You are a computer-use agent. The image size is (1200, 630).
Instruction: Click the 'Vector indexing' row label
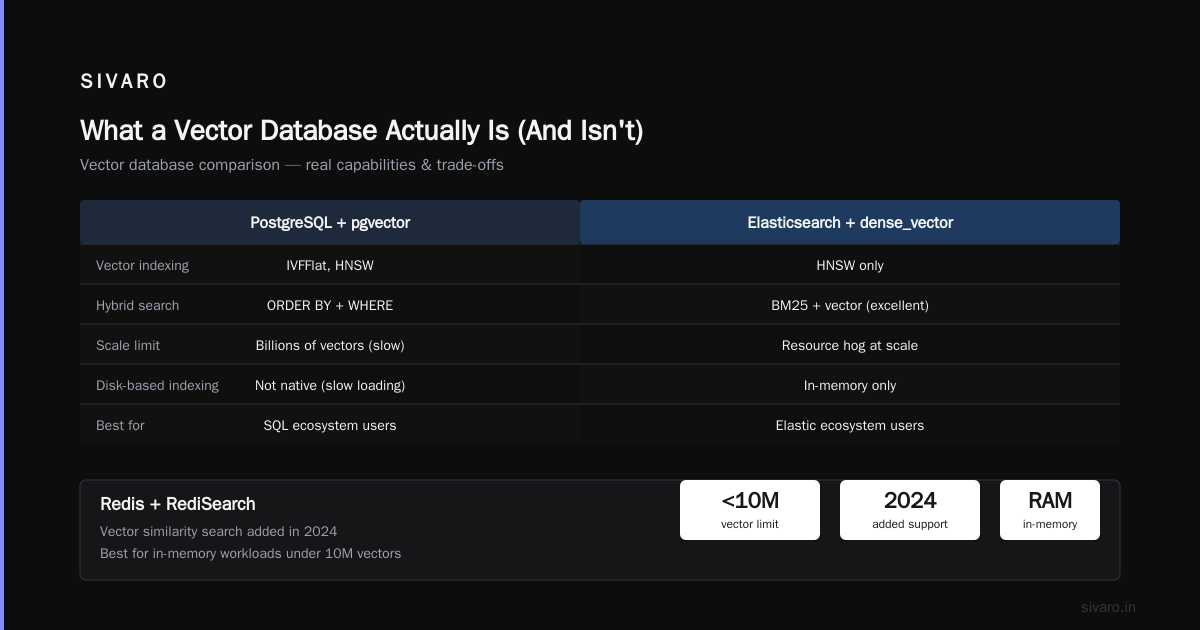(142, 265)
